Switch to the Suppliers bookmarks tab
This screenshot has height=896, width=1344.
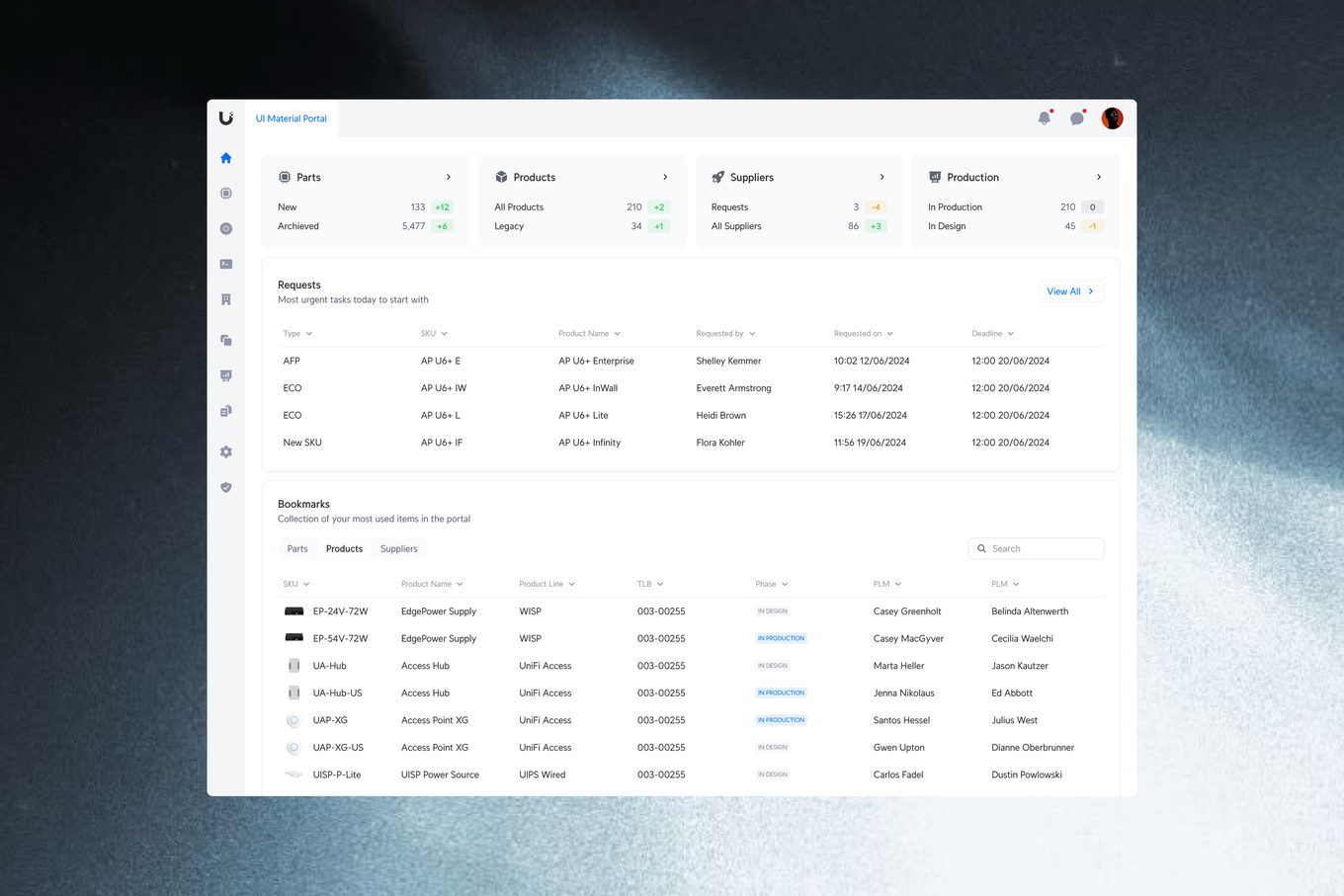click(x=399, y=549)
